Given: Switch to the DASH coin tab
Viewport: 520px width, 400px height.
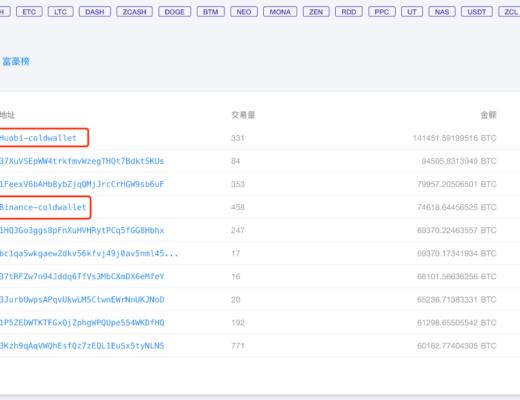Looking at the screenshot, I should tap(95, 12).
